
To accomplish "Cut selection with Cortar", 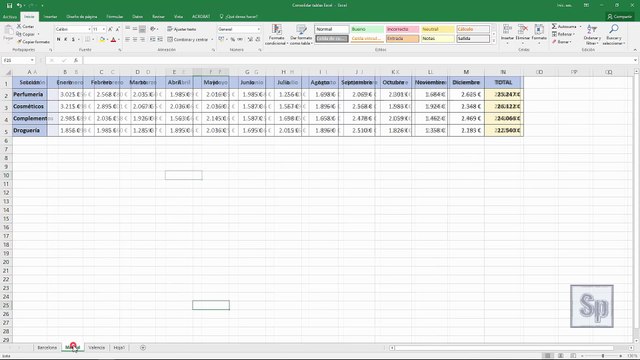I will [x=25, y=26].
